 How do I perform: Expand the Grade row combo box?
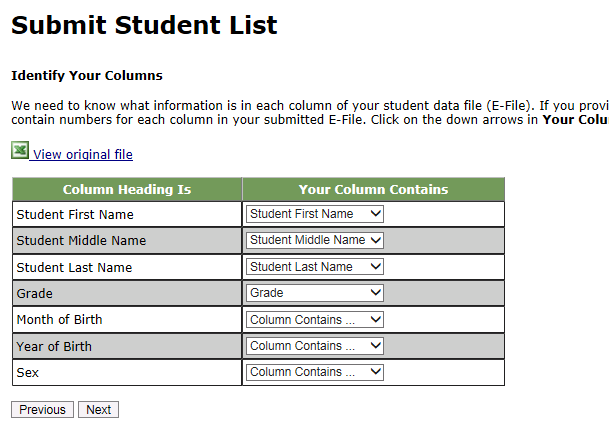click(x=314, y=293)
